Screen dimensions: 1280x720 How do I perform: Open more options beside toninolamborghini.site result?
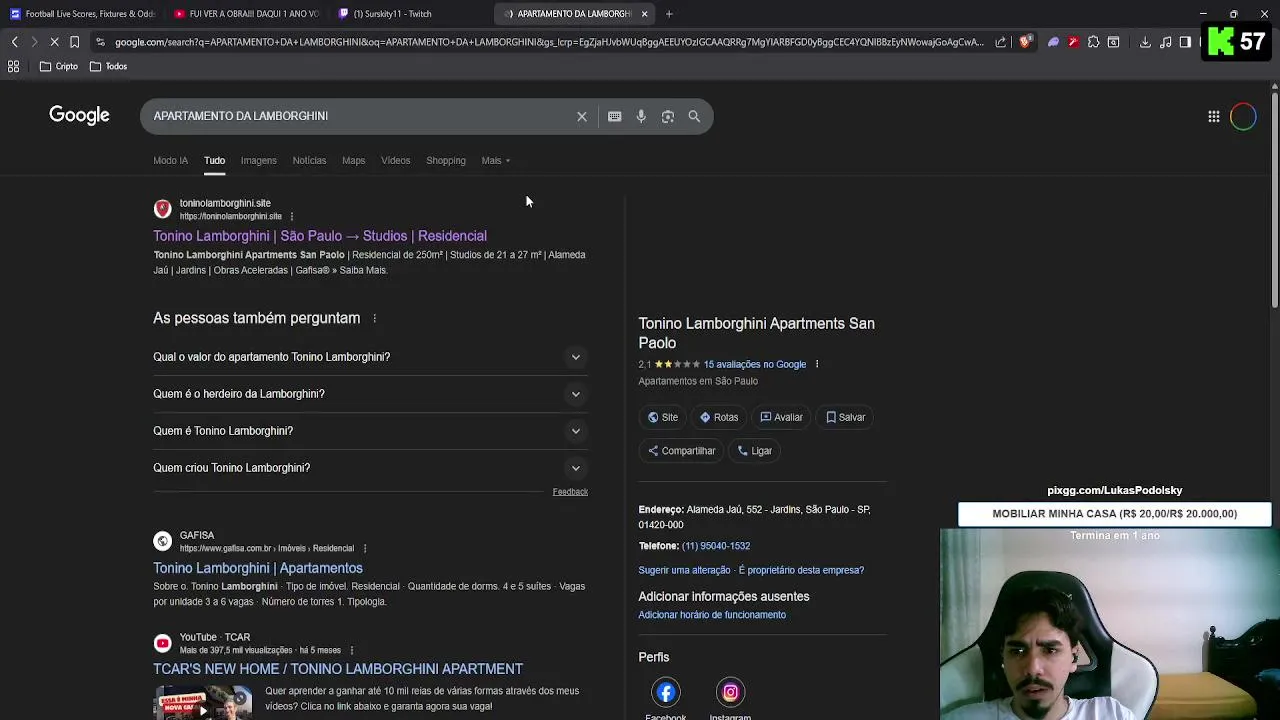click(x=292, y=216)
